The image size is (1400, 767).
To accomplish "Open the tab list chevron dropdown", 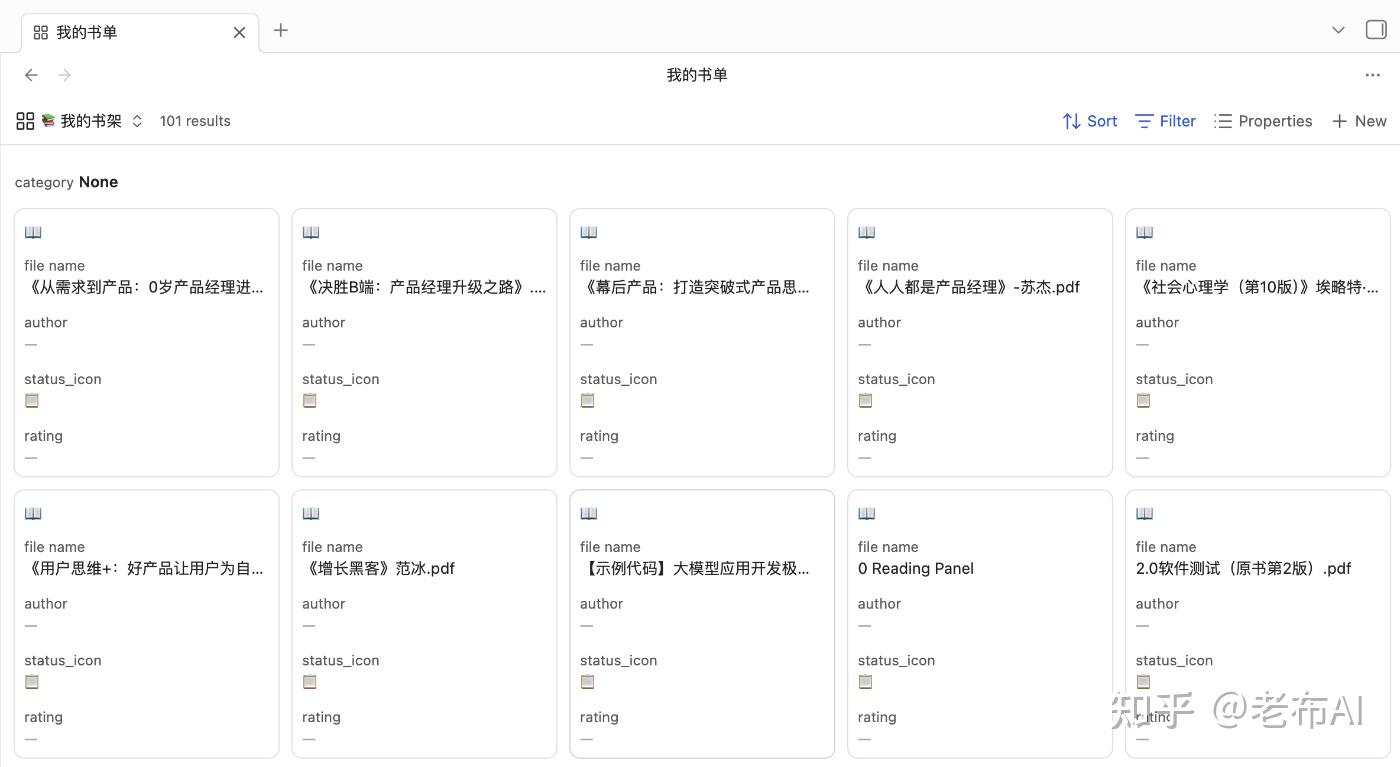I will (1338, 30).
